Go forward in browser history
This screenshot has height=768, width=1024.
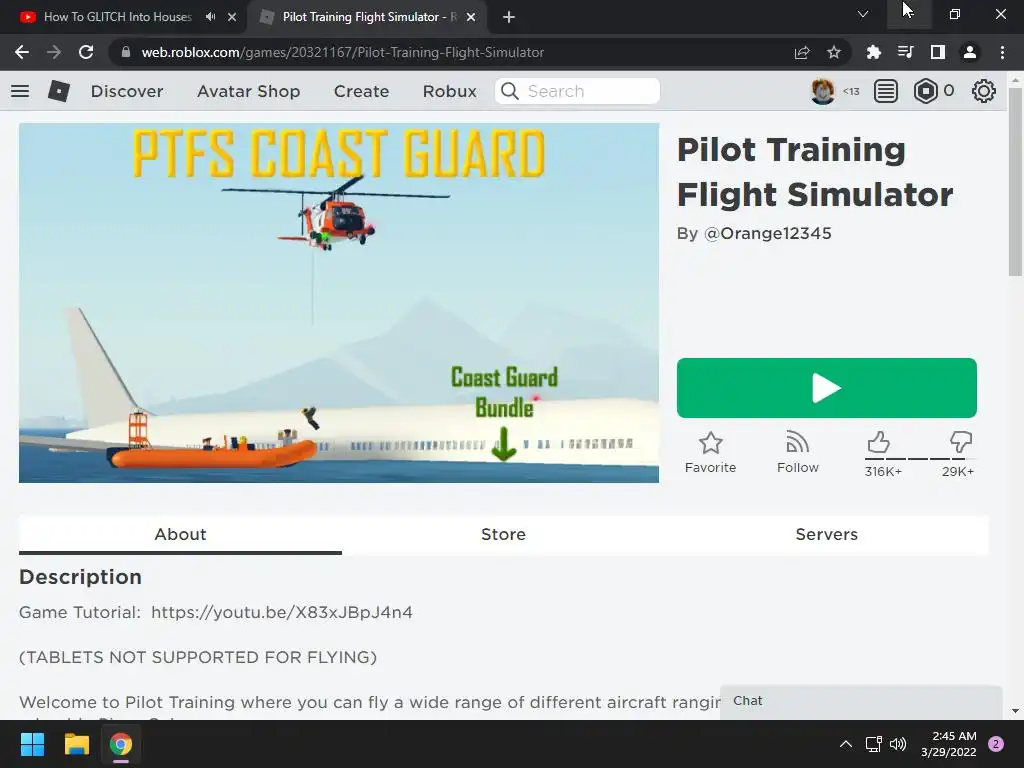pyautogui.click(x=54, y=52)
